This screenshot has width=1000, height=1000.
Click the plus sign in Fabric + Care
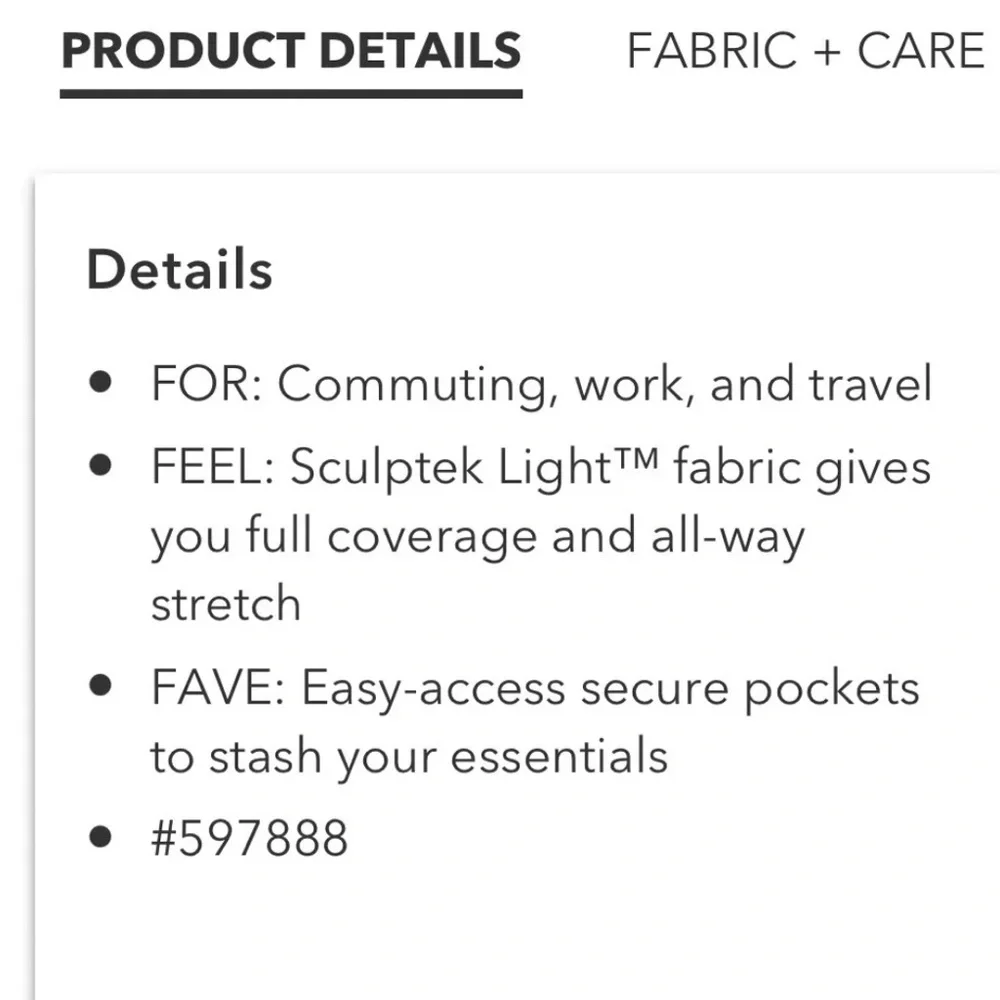827,52
